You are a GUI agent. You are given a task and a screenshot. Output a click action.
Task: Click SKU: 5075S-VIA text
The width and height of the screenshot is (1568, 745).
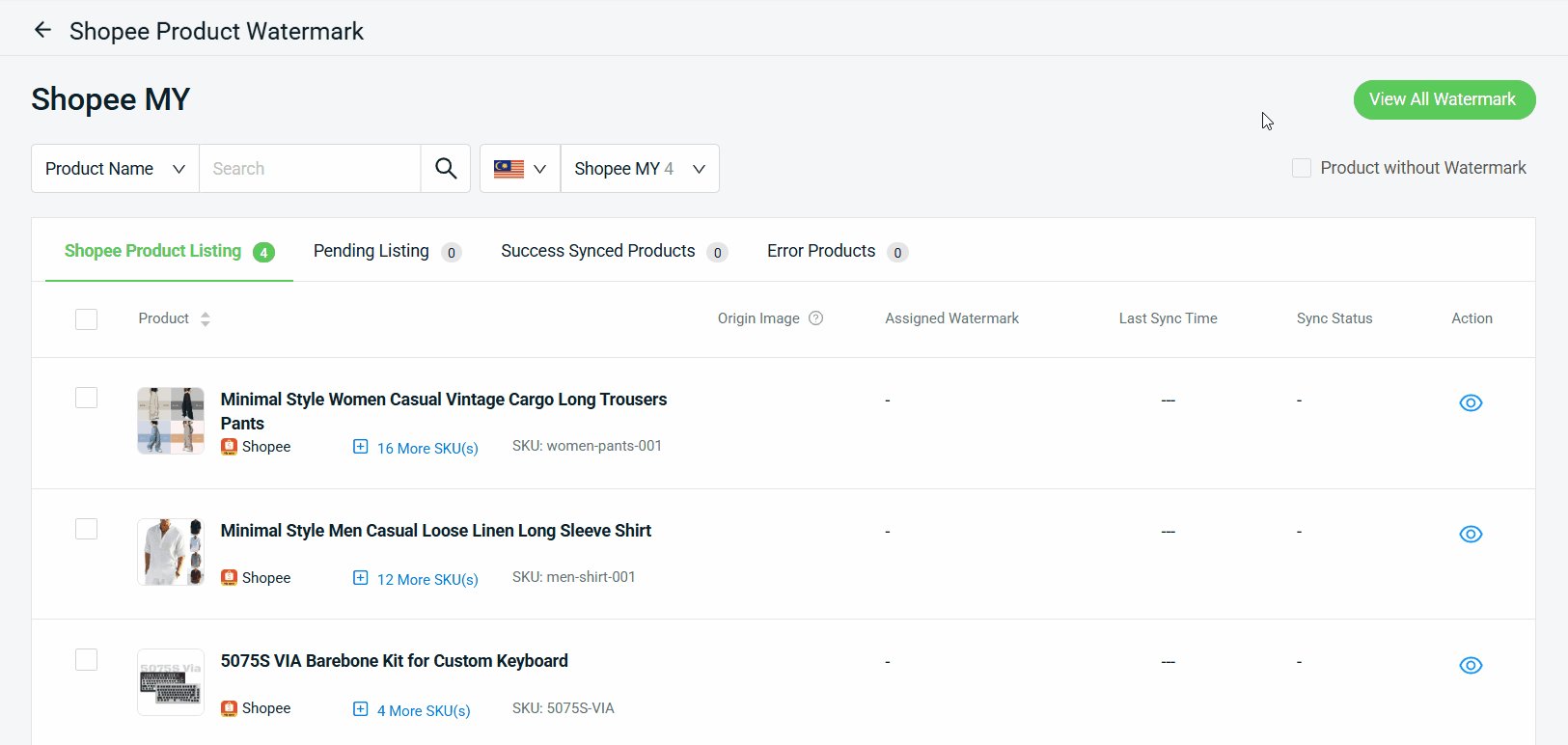[564, 708]
